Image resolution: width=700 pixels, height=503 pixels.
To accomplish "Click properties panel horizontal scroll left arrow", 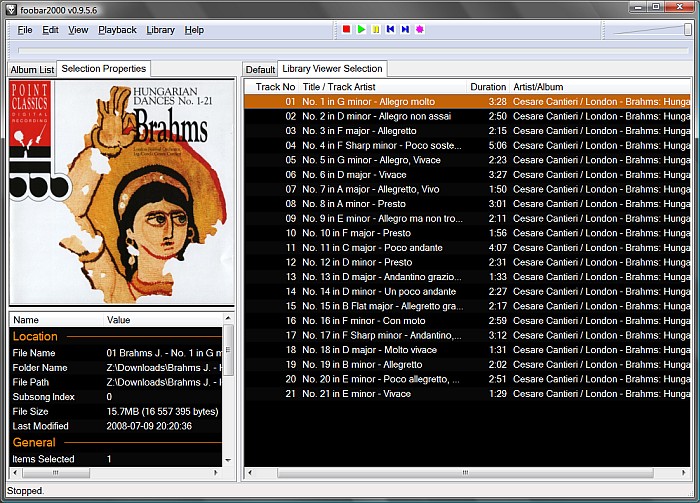I will pyautogui.click(x=15, y=472).
